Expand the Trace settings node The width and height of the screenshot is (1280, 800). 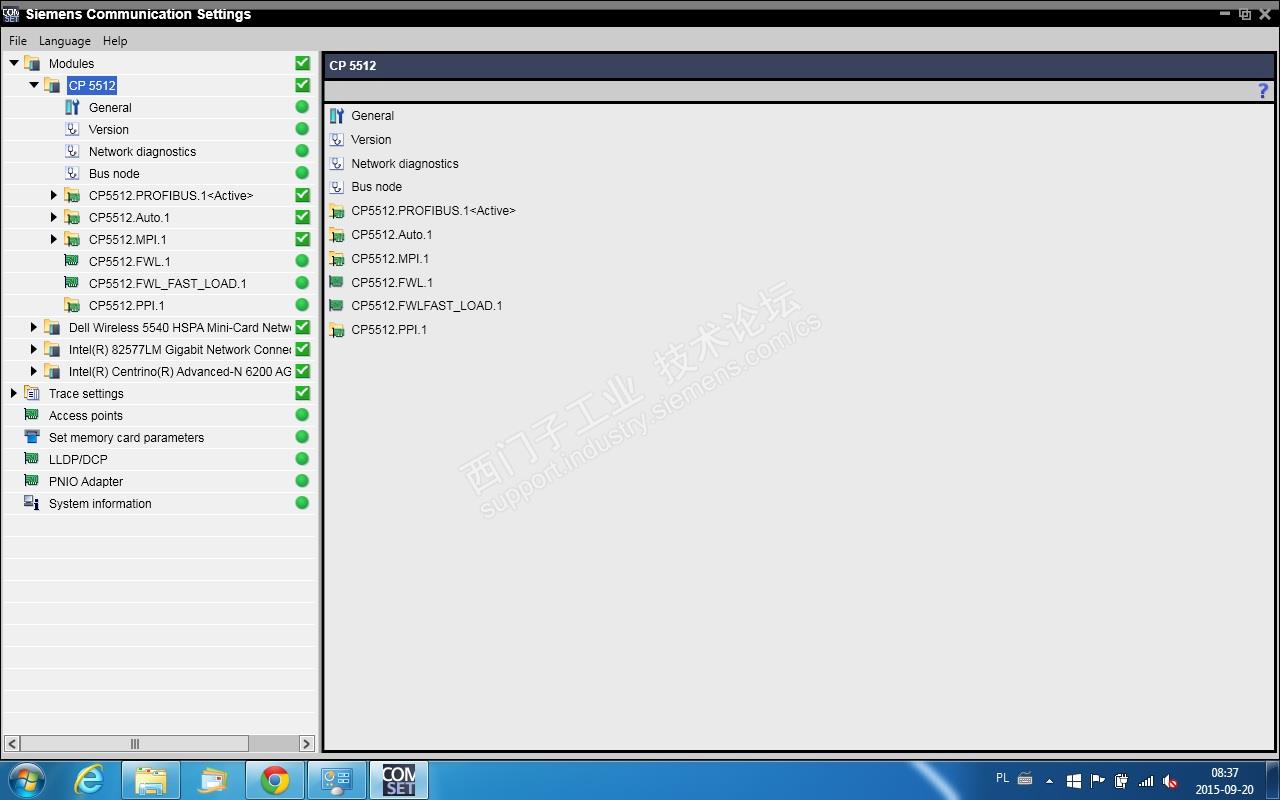[x=14, y=393]
